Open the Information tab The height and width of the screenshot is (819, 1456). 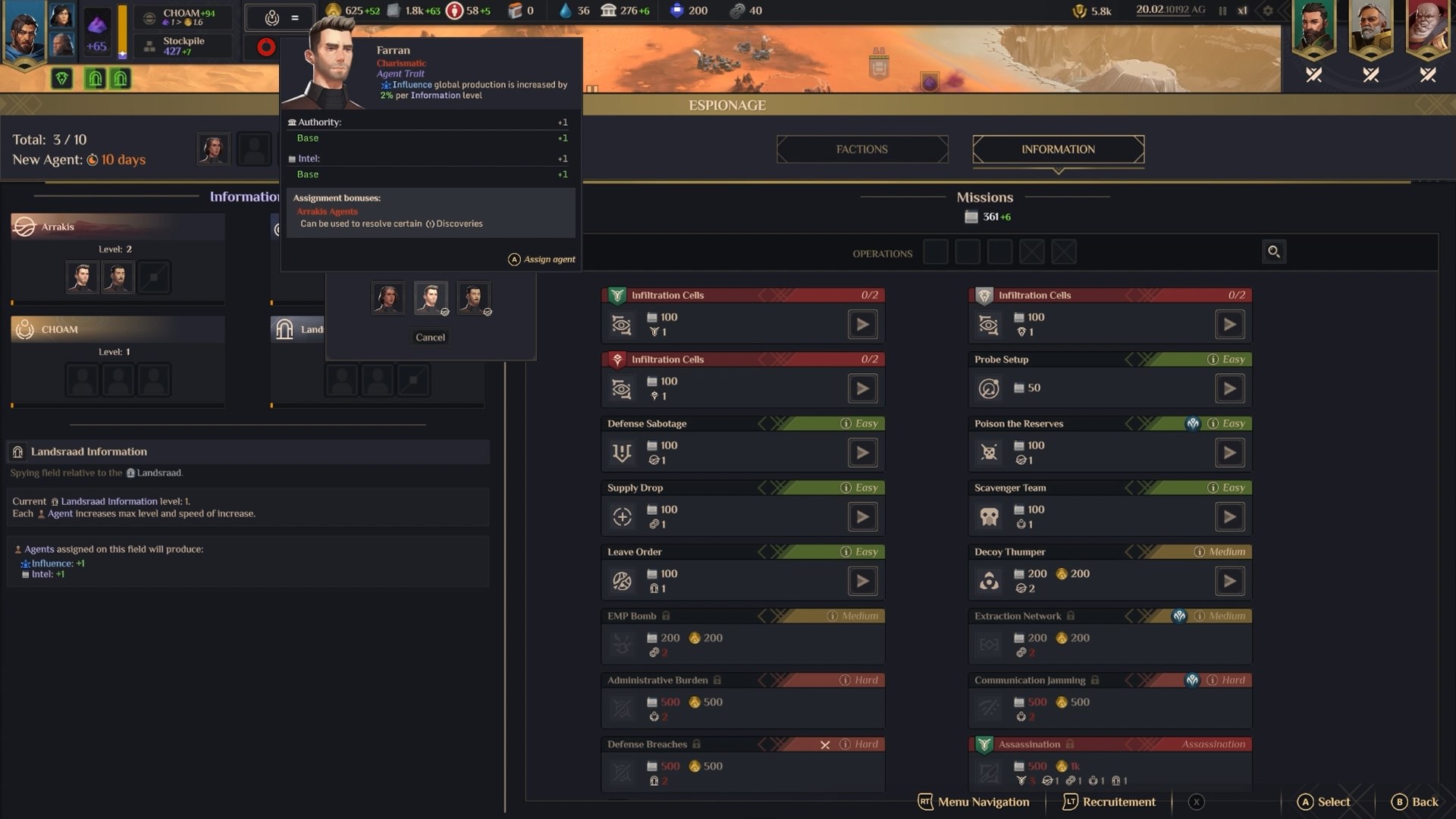(1058, 149)
